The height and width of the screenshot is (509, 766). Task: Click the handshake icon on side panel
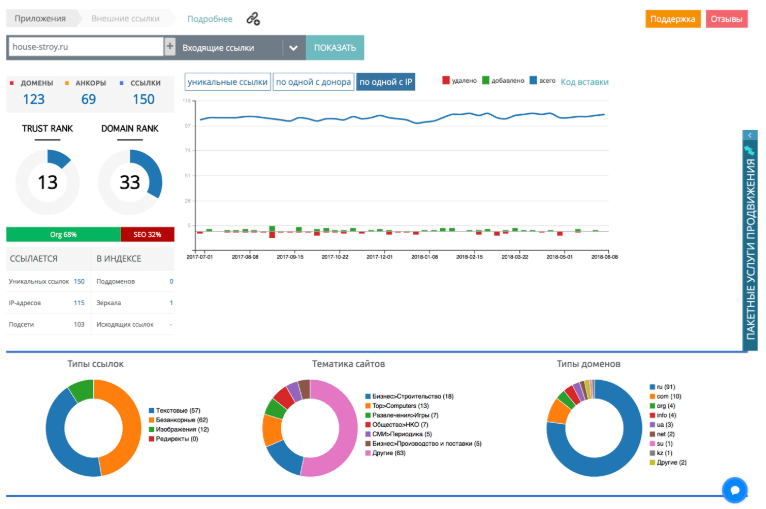749,150
